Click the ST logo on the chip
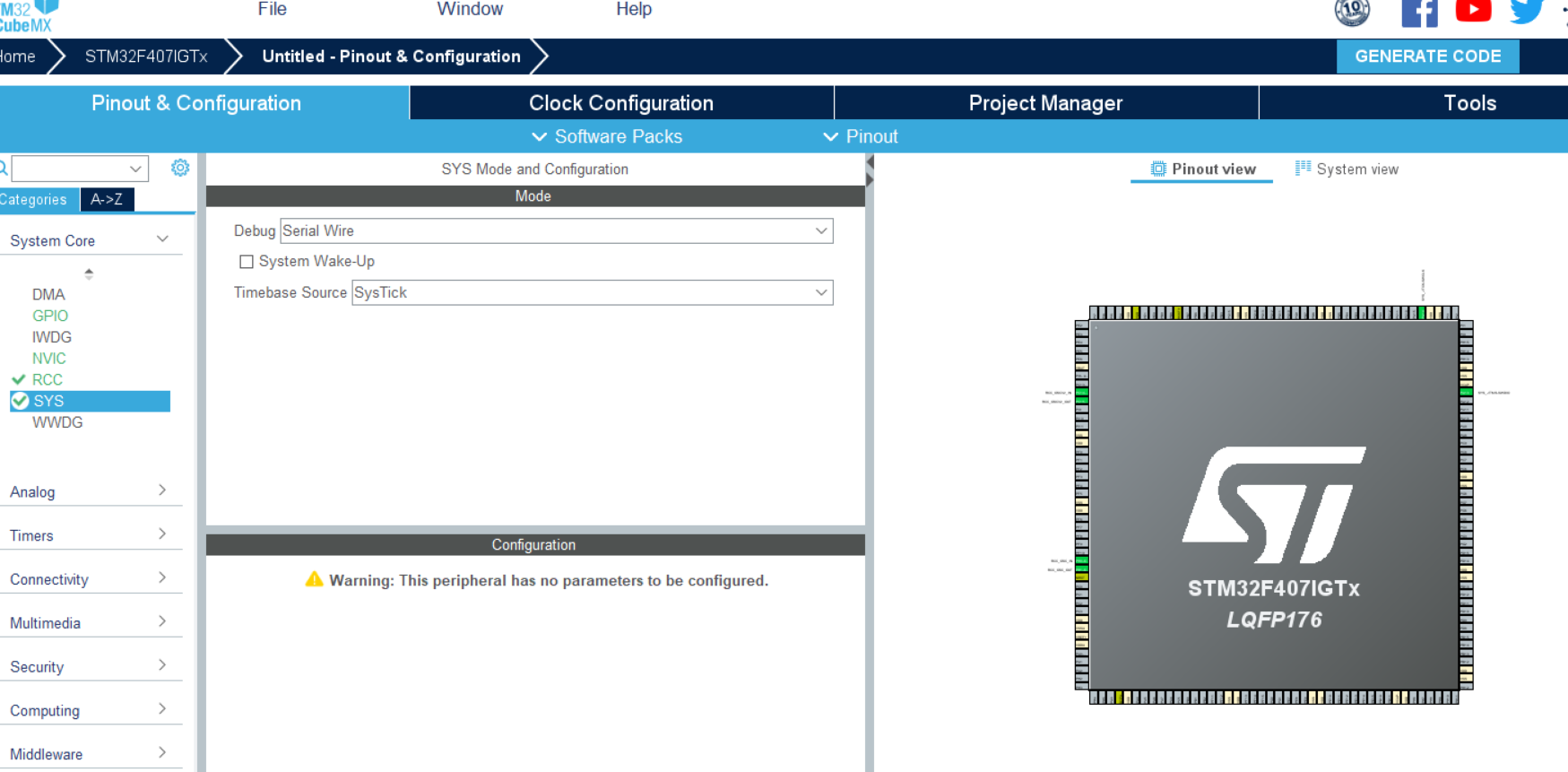Screen dimensions: 1568x772 pos(1274,505)
